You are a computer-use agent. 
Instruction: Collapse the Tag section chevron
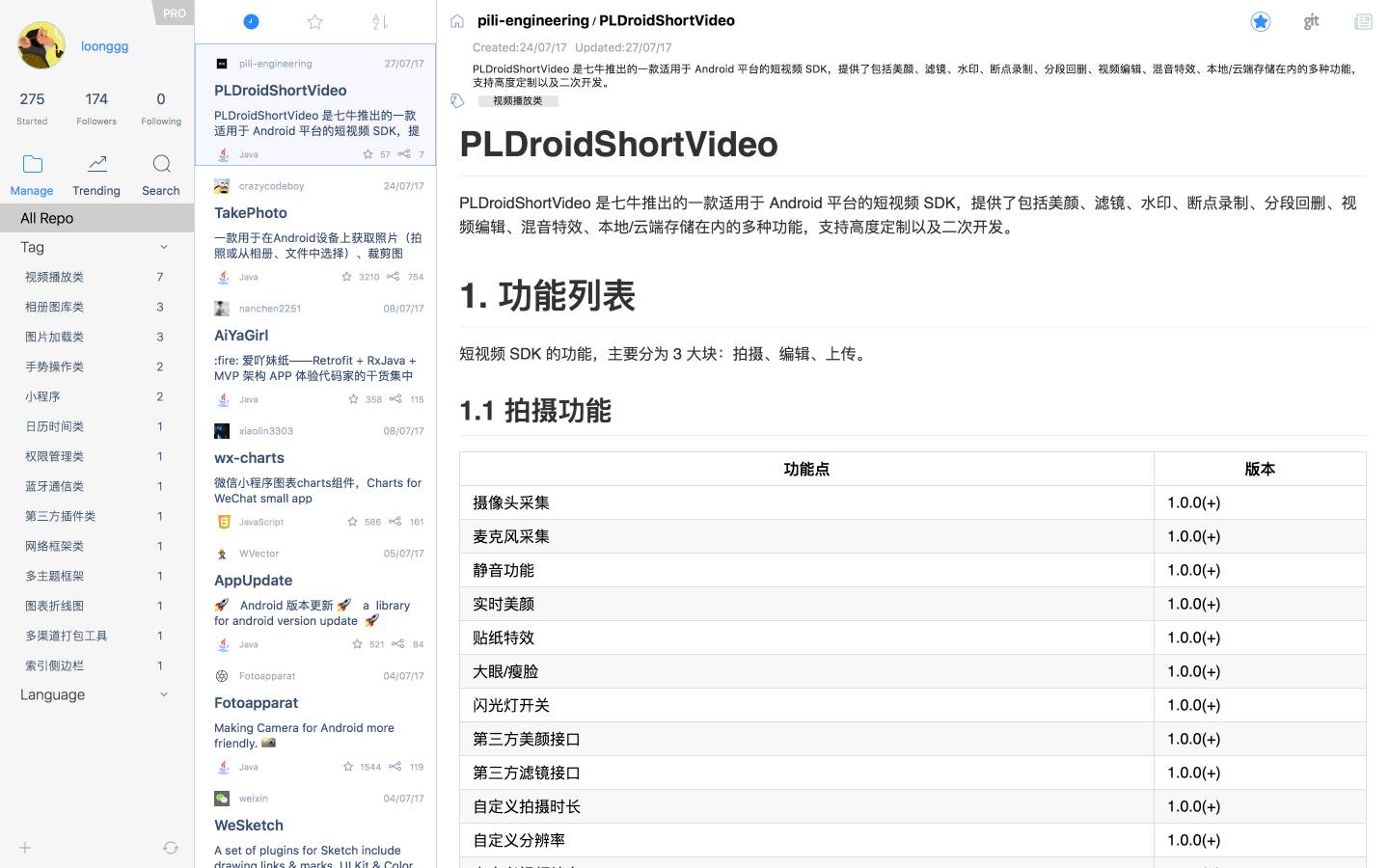coord(164,248)
